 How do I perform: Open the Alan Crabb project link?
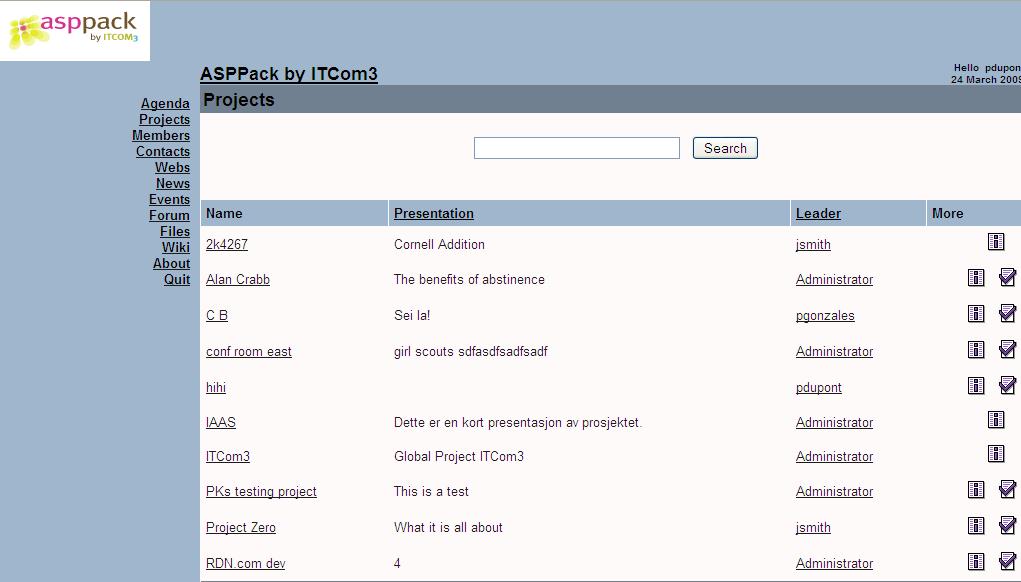(x=238, y=279)
